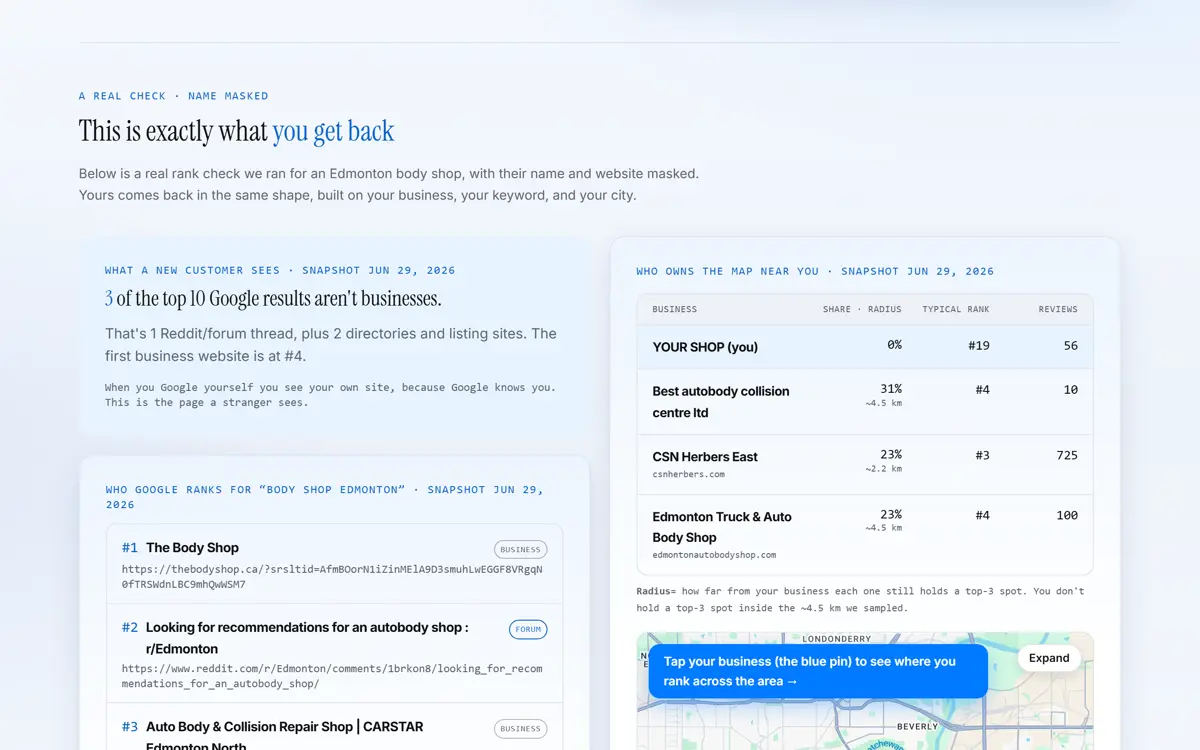Select the CSN Herbers East row

865,465
